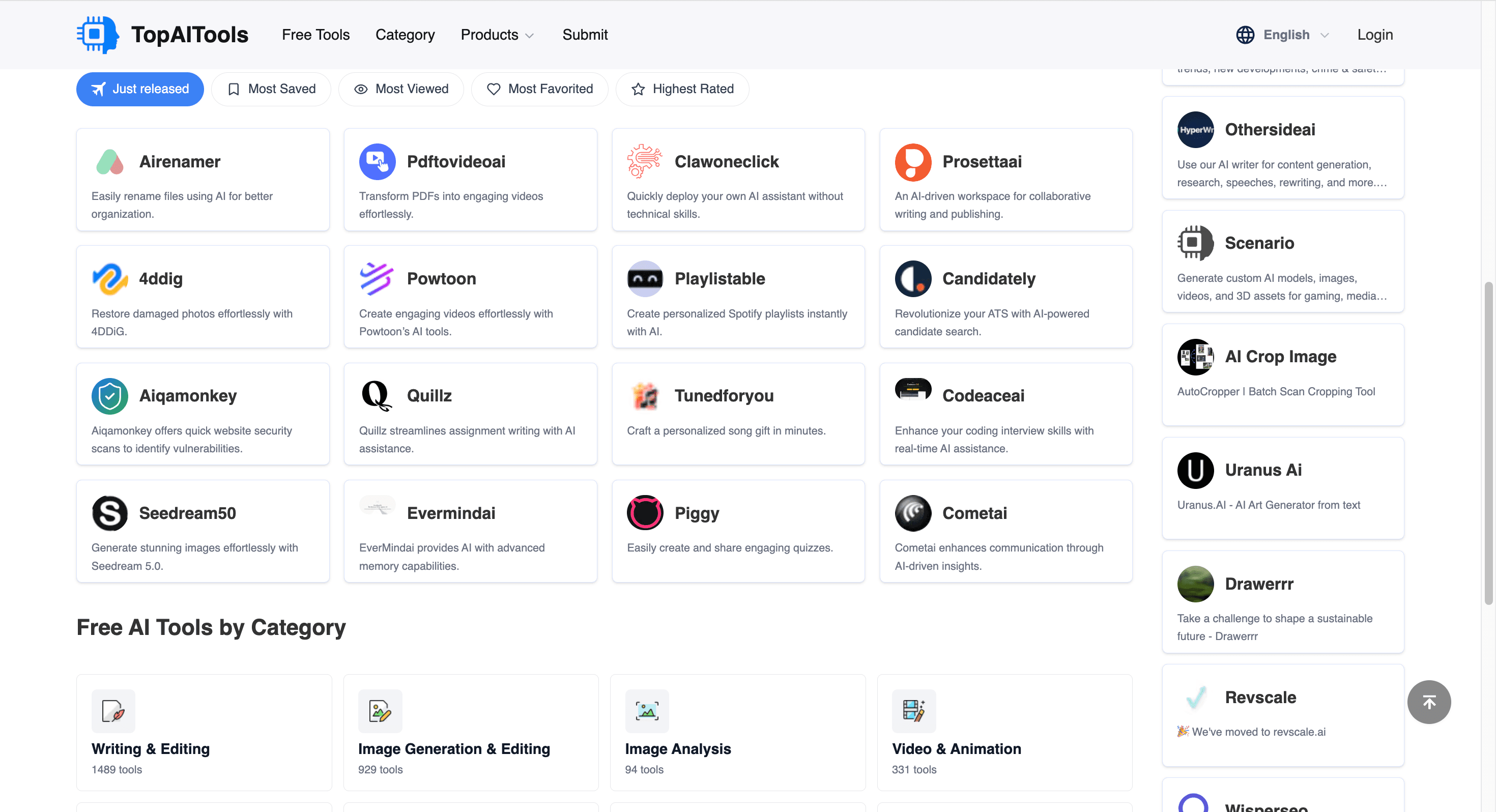The height and width of the screenshot is (812, 1496).
Task: Open the Scenario sidebar card title
Action: pyautogui.click(x=1259, y=243)
